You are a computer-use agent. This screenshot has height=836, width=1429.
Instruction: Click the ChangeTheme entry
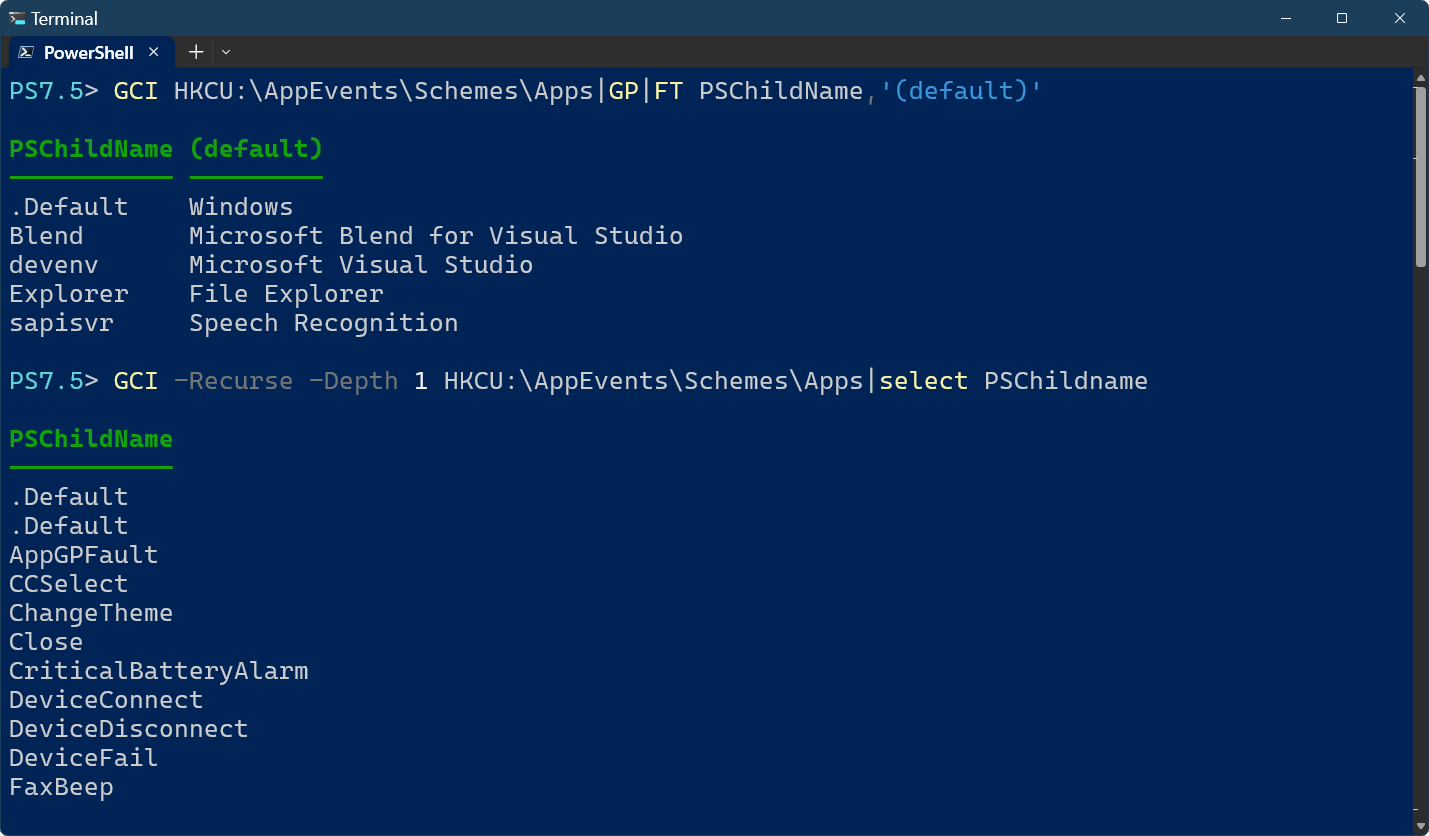pyautogui.click(x=91, y=613)
